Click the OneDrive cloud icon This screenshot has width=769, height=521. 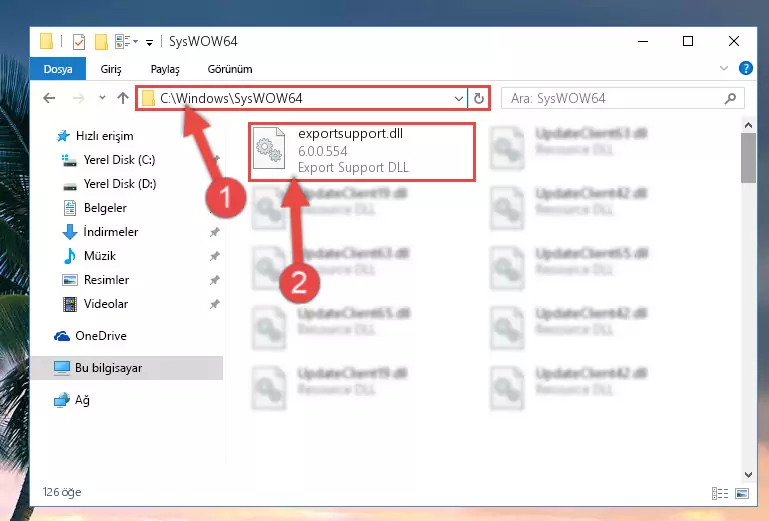coord(62,336)
